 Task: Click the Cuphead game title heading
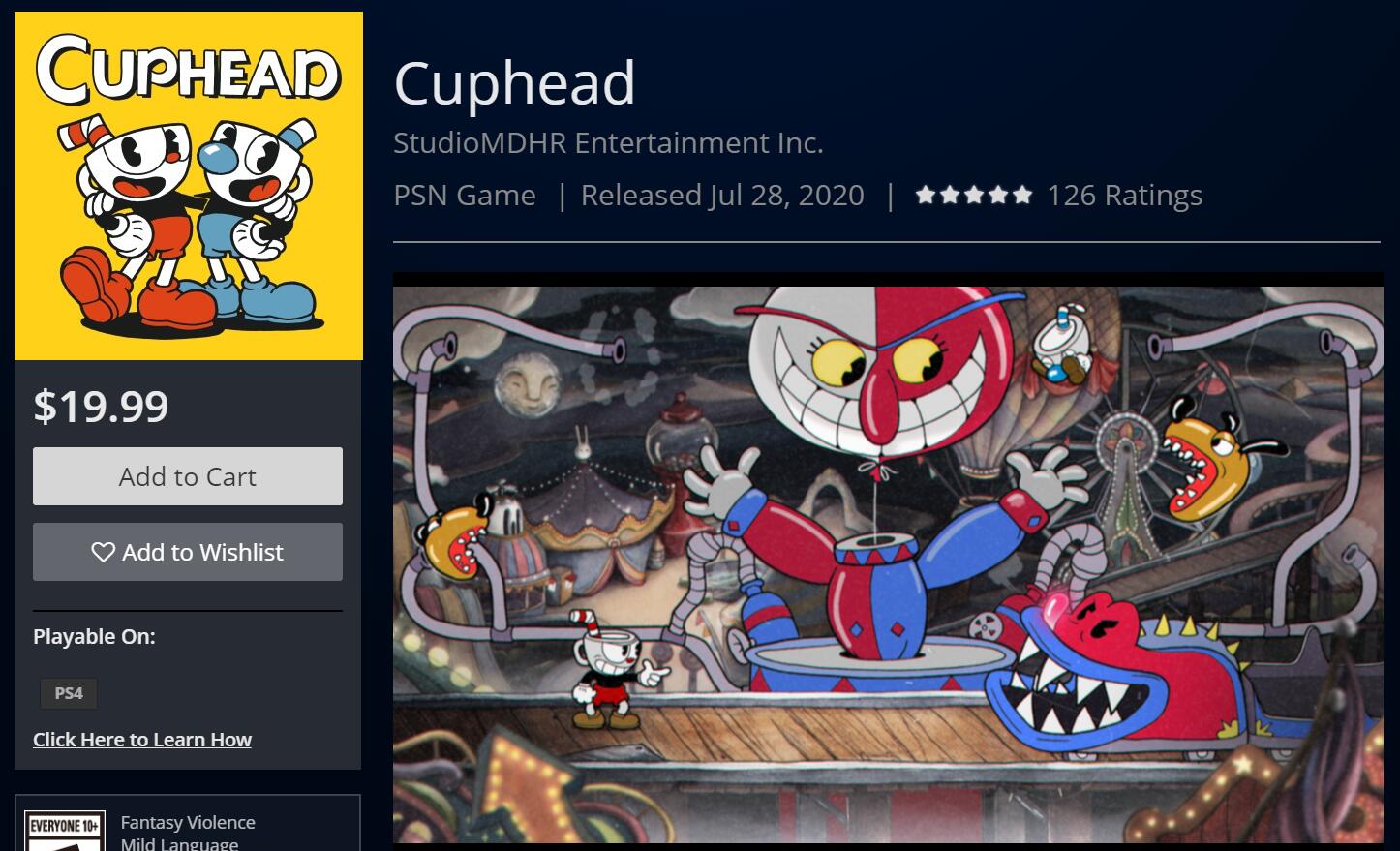point(515,83)
